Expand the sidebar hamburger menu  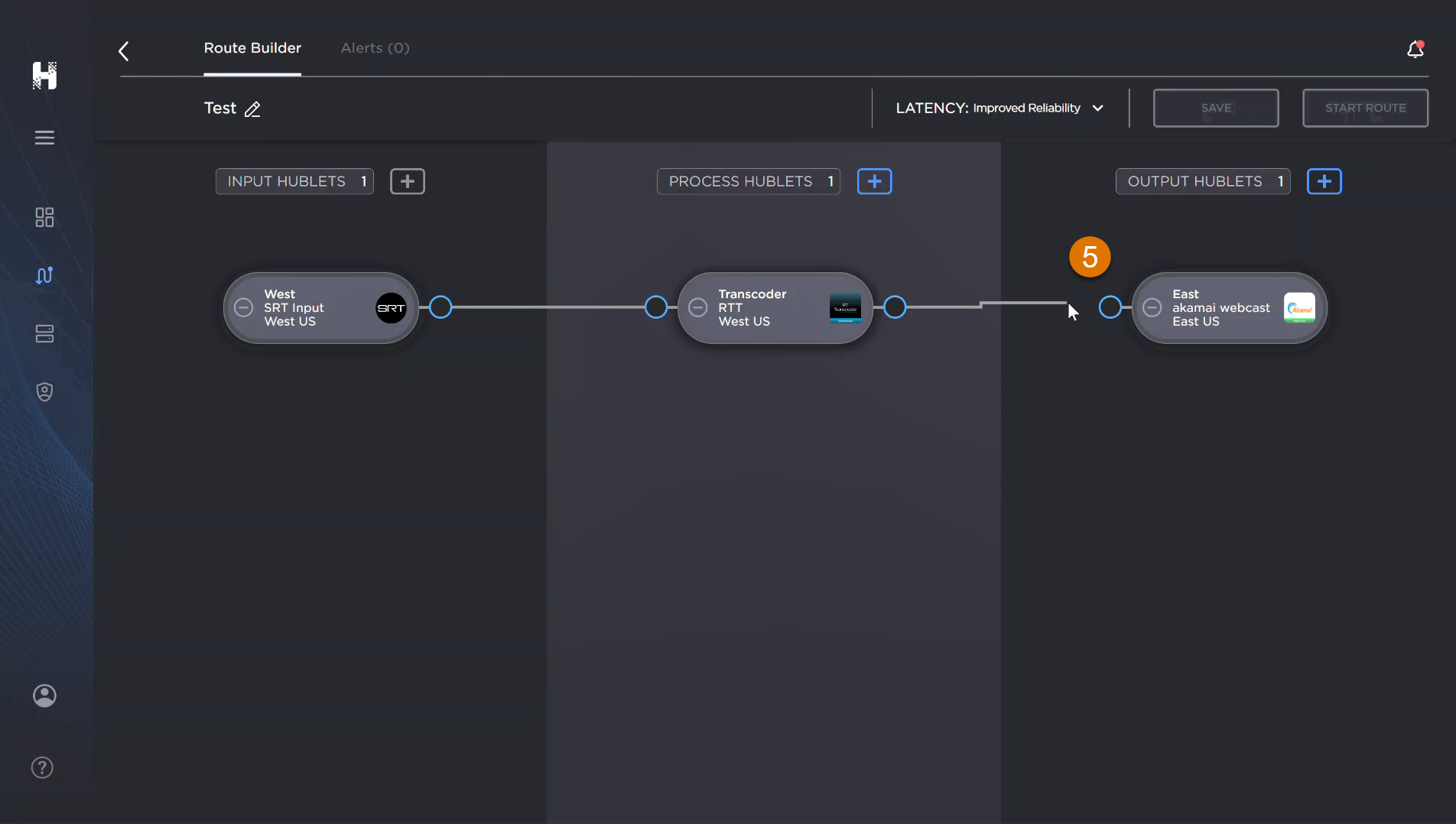[x=44, y=138]
